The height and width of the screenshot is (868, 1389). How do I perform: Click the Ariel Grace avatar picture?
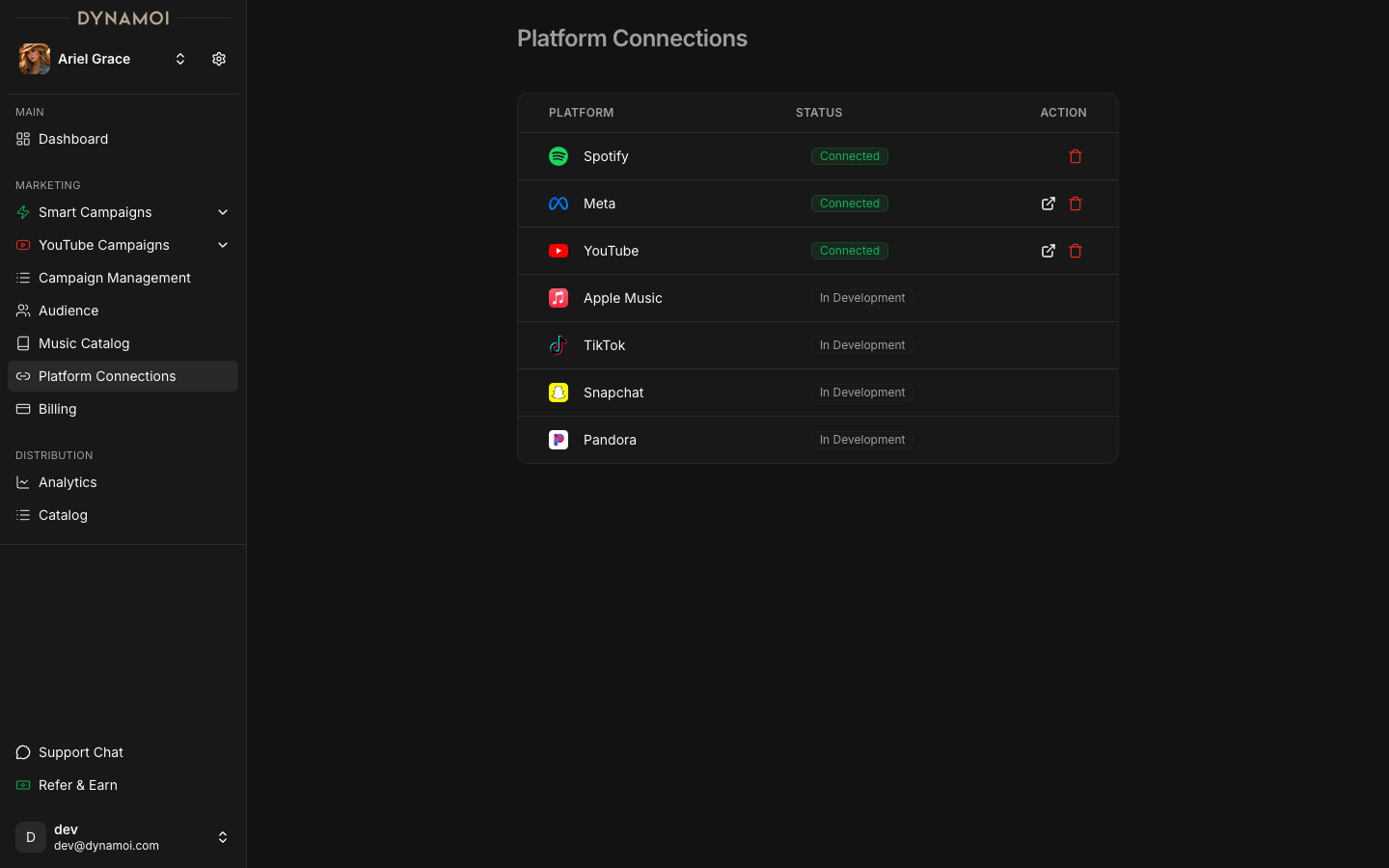click(x=35, y=59)
